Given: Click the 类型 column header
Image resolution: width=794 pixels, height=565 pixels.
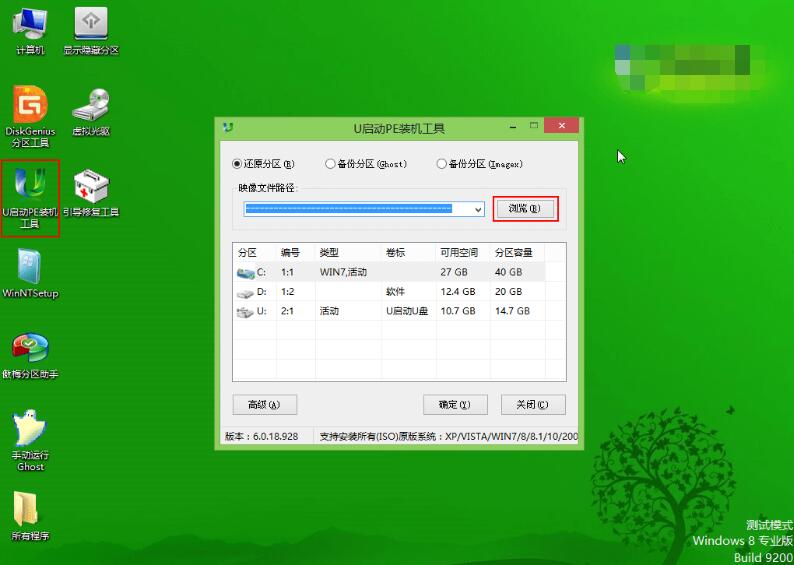Looking at the screenshot, I should (x=348, y=252).
